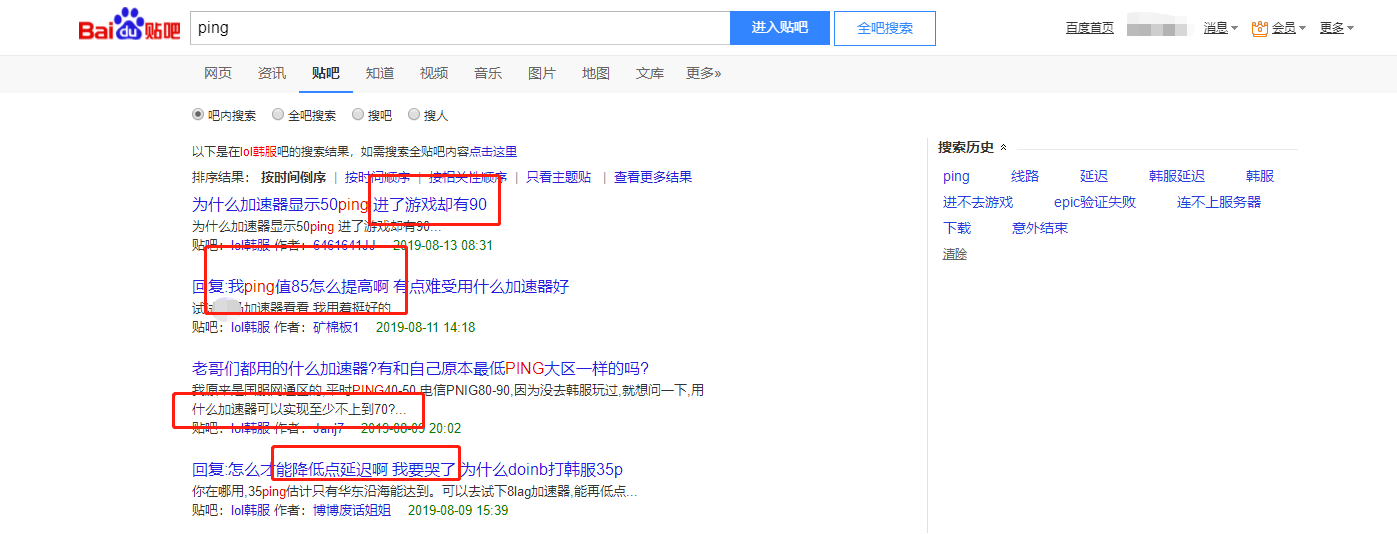Viewport: 1397px width, 534px height.
Task: Click the Baidu Tieba logo
Action: [x=130, y=25]
